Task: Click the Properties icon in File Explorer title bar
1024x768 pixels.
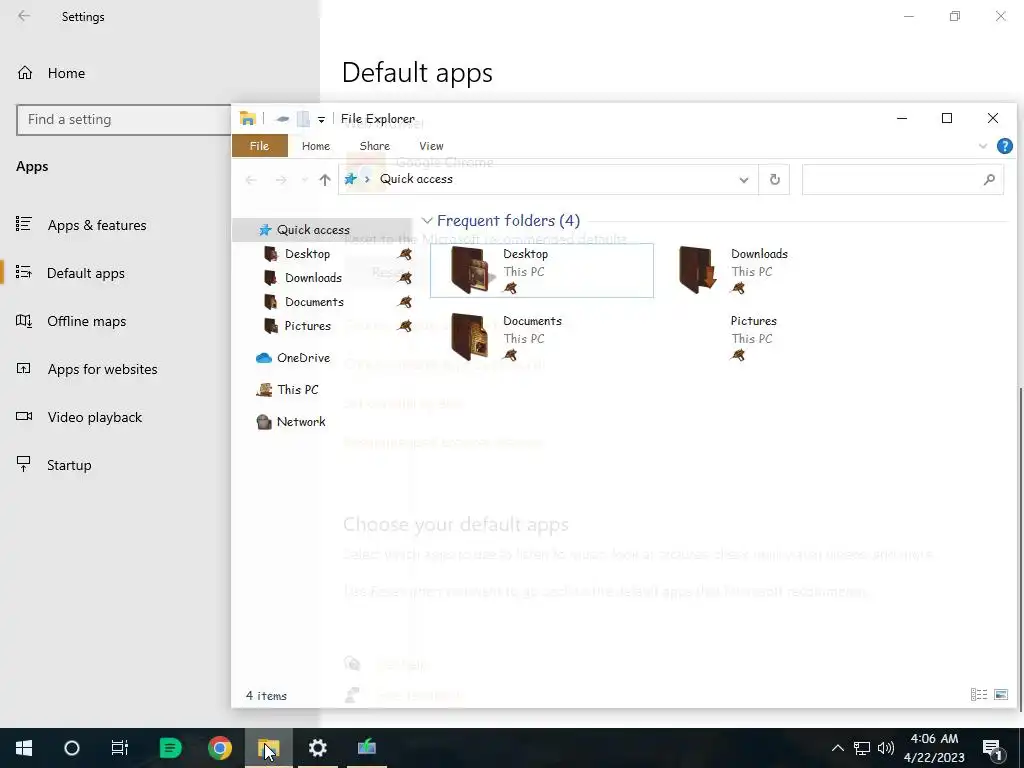Action: tap(282, 119)
